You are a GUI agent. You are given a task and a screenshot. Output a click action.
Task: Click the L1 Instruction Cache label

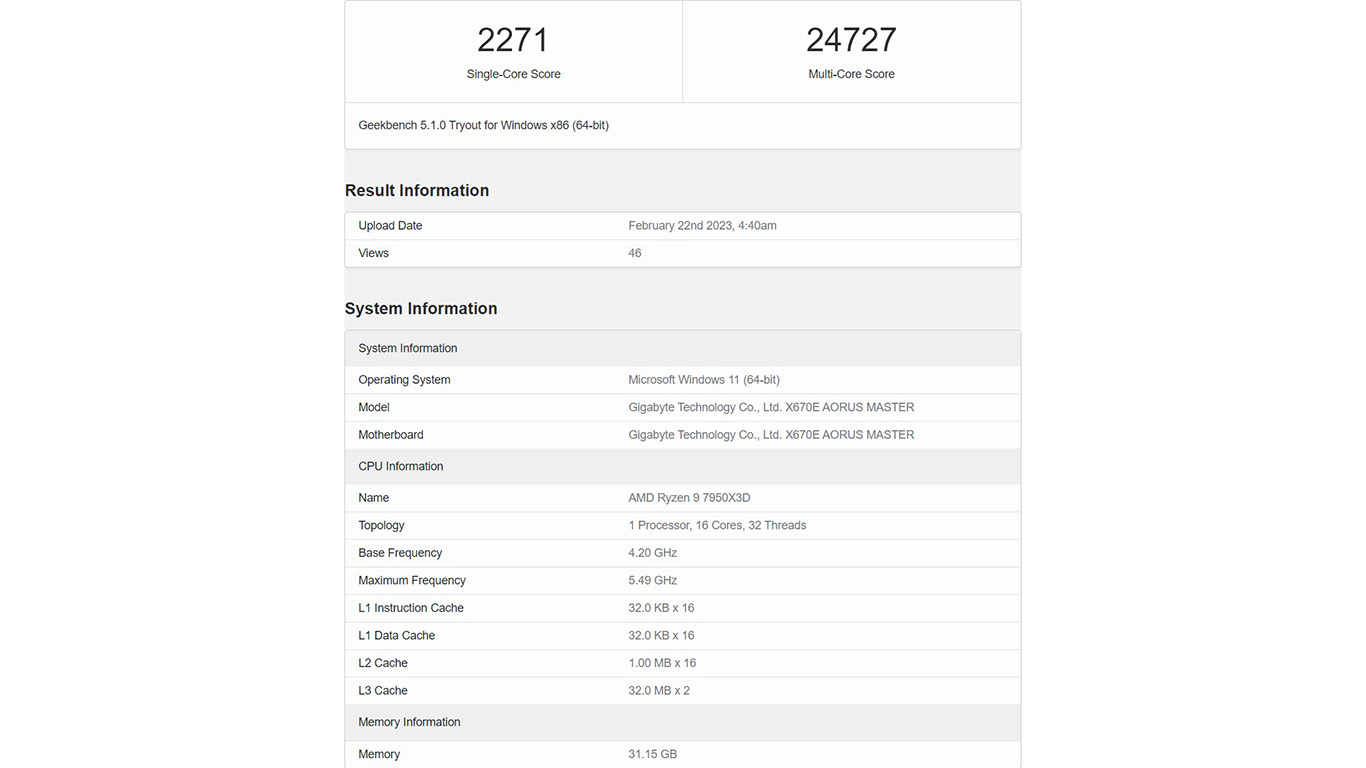pyautogui.click(x=411, y=608)
